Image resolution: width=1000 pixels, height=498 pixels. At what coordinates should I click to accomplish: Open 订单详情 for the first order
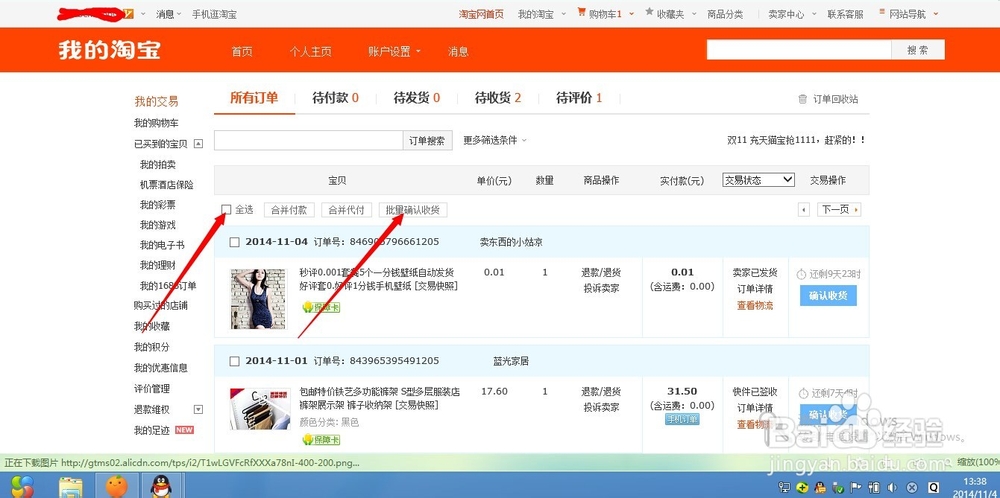click(x=755, y=289)
